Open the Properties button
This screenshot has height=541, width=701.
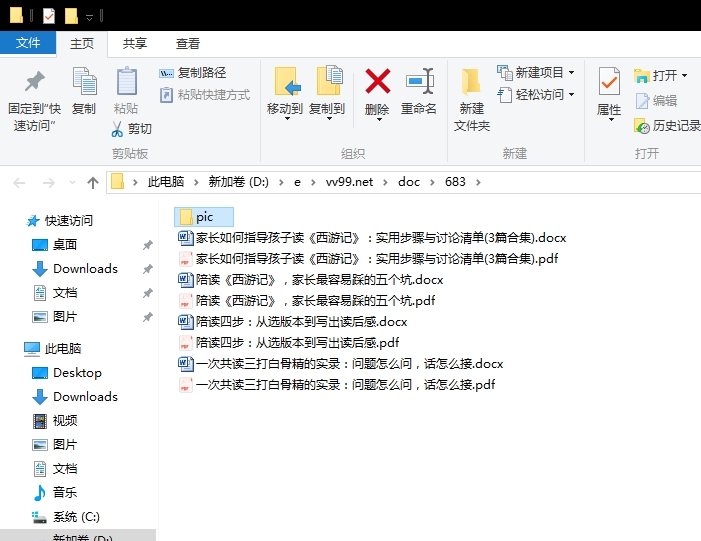(609, 93)
